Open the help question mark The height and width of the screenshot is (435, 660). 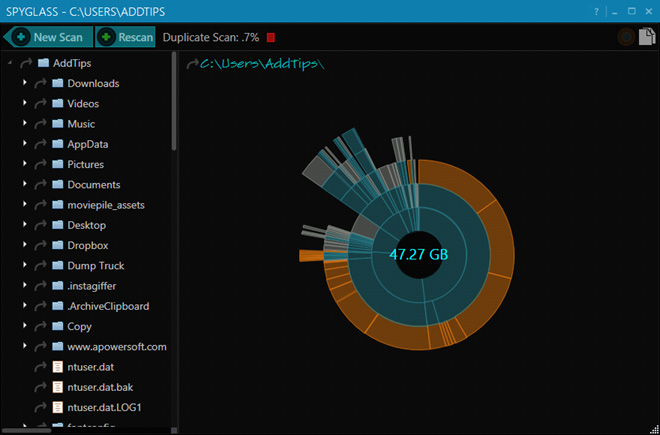click(596, 12)
